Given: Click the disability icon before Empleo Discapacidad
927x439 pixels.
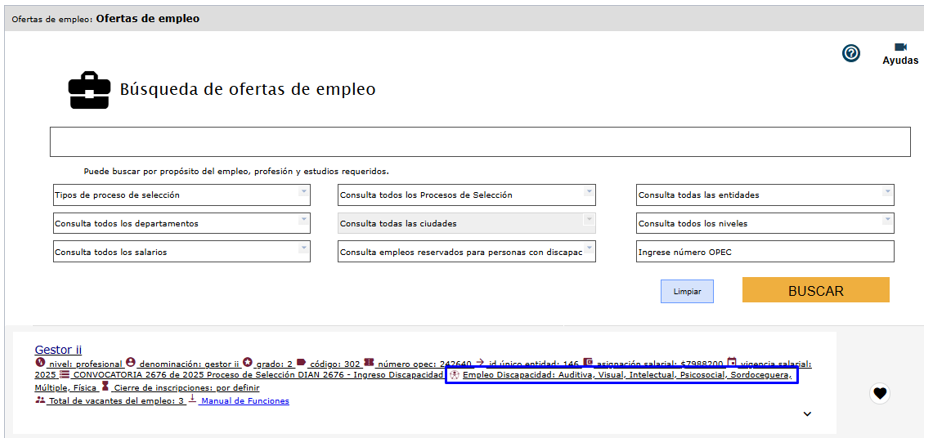Looking at the screenshot, I should pos(454,375).
